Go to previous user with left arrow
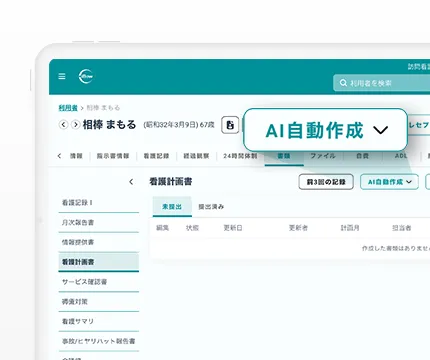 (63, 125)
